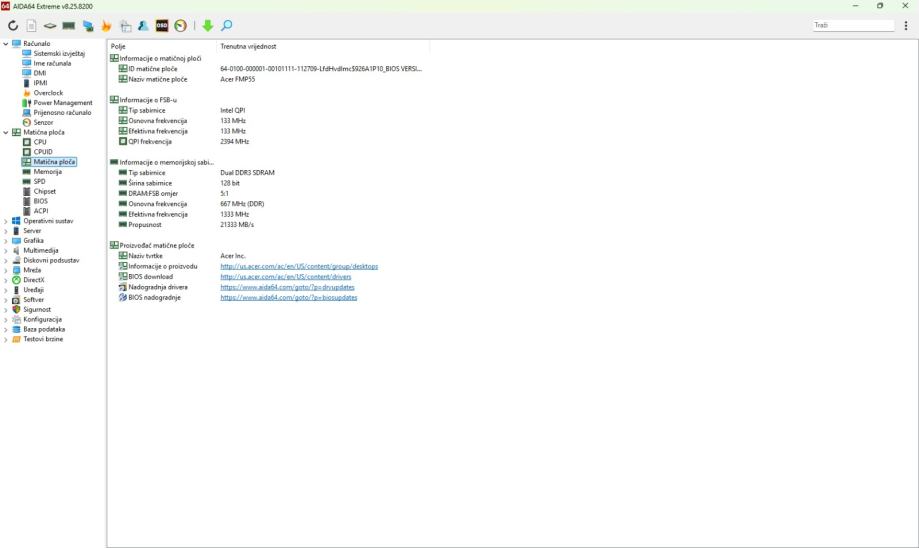Open the aida64 drvupdates link
Viewport: 919px width, 548px height.
pos(287,287)
